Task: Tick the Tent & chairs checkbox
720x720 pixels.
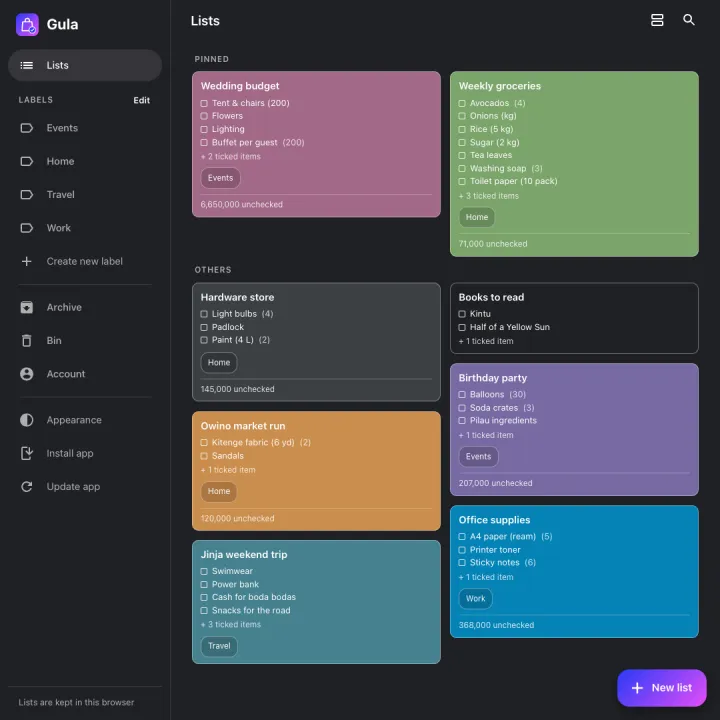Action: (204, 103)
